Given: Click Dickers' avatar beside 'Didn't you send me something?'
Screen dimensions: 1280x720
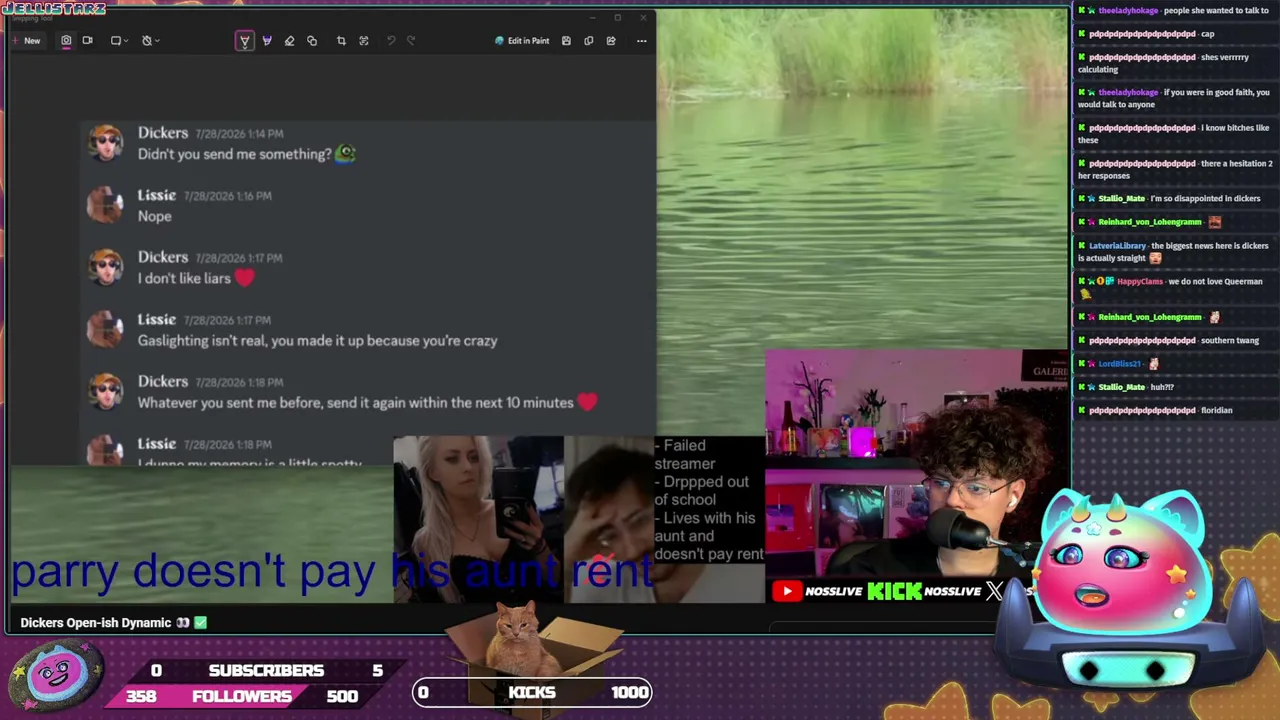Looking at the screenshot, I should [106, 143].
